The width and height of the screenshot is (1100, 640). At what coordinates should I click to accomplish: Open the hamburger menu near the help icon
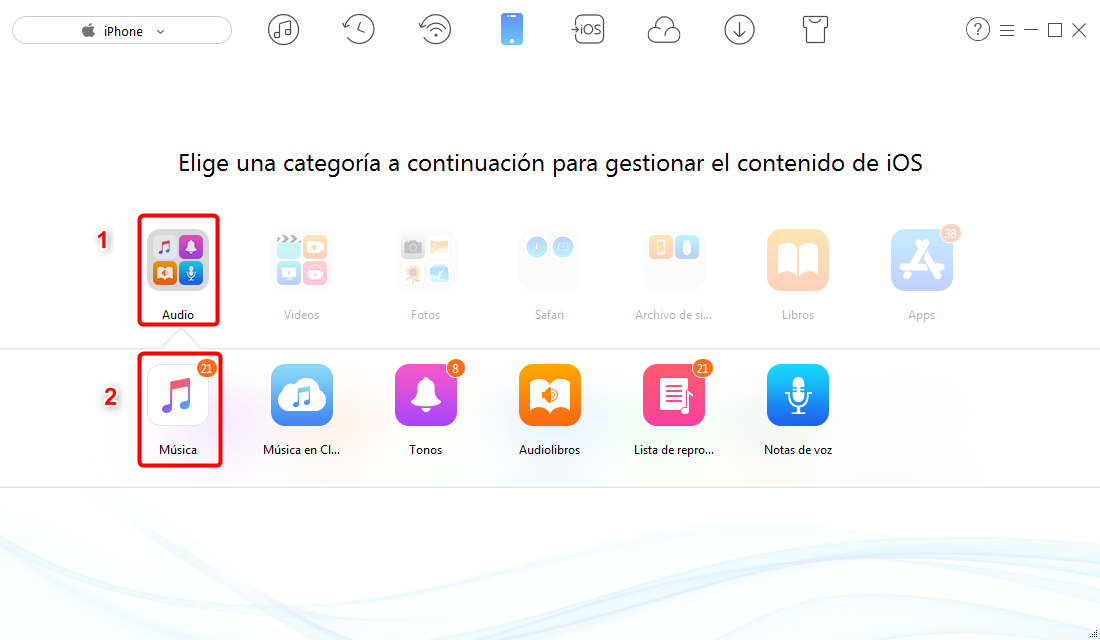pos(1006,30)
